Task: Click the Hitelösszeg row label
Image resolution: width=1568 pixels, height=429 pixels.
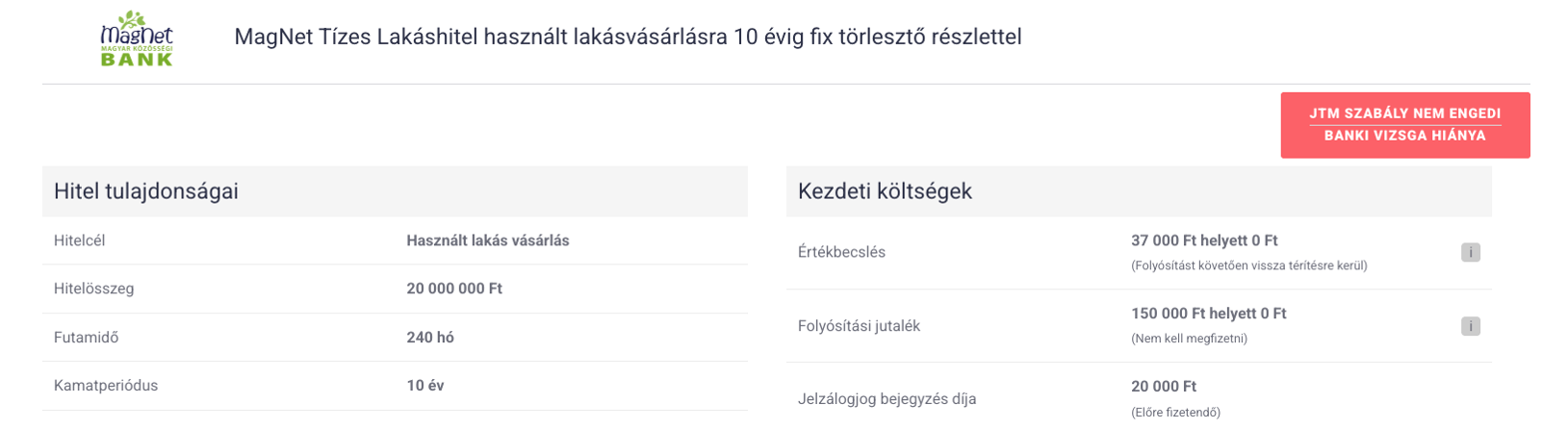Action: [x=94, y=289]
